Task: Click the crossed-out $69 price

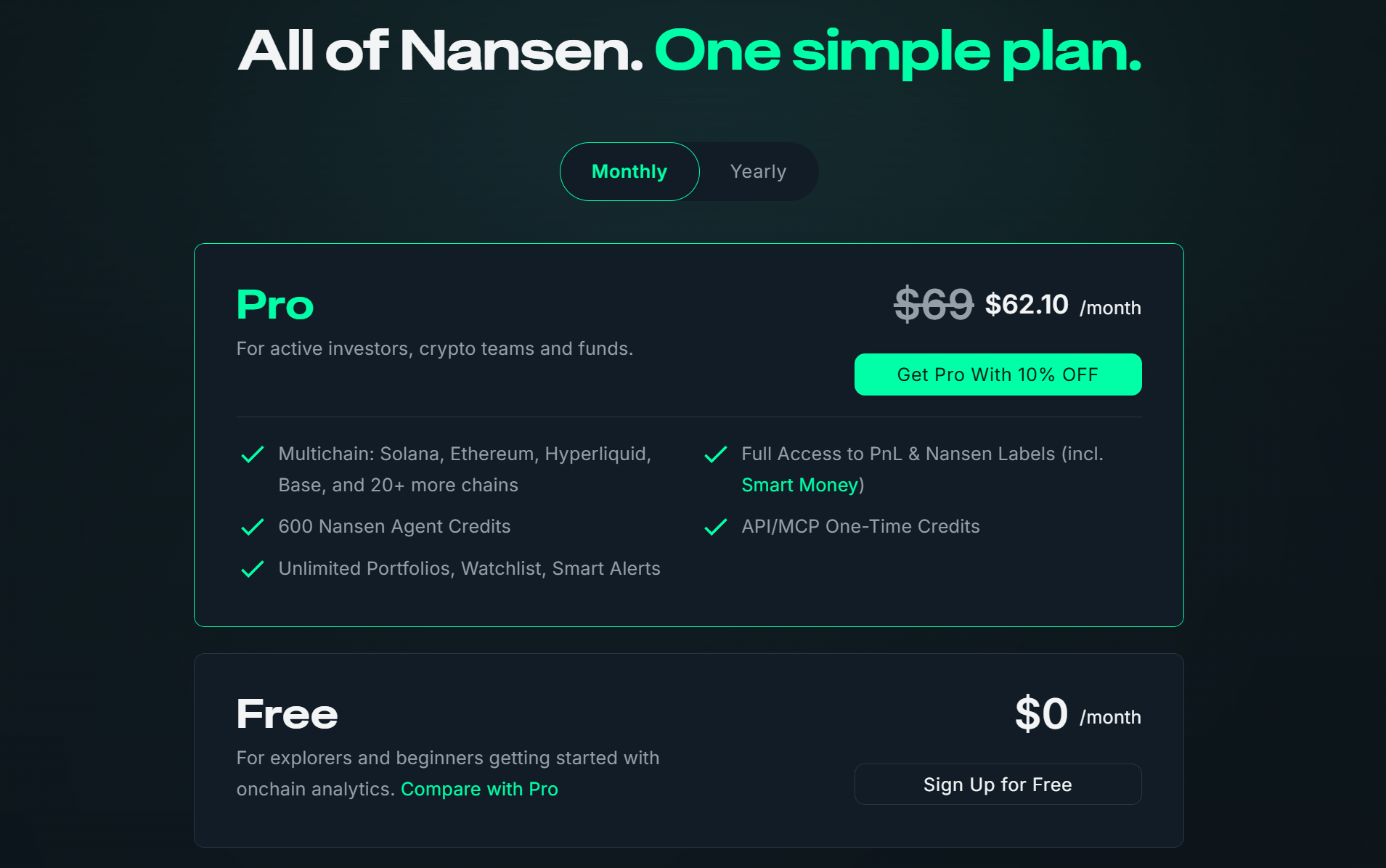Action: 933,305
